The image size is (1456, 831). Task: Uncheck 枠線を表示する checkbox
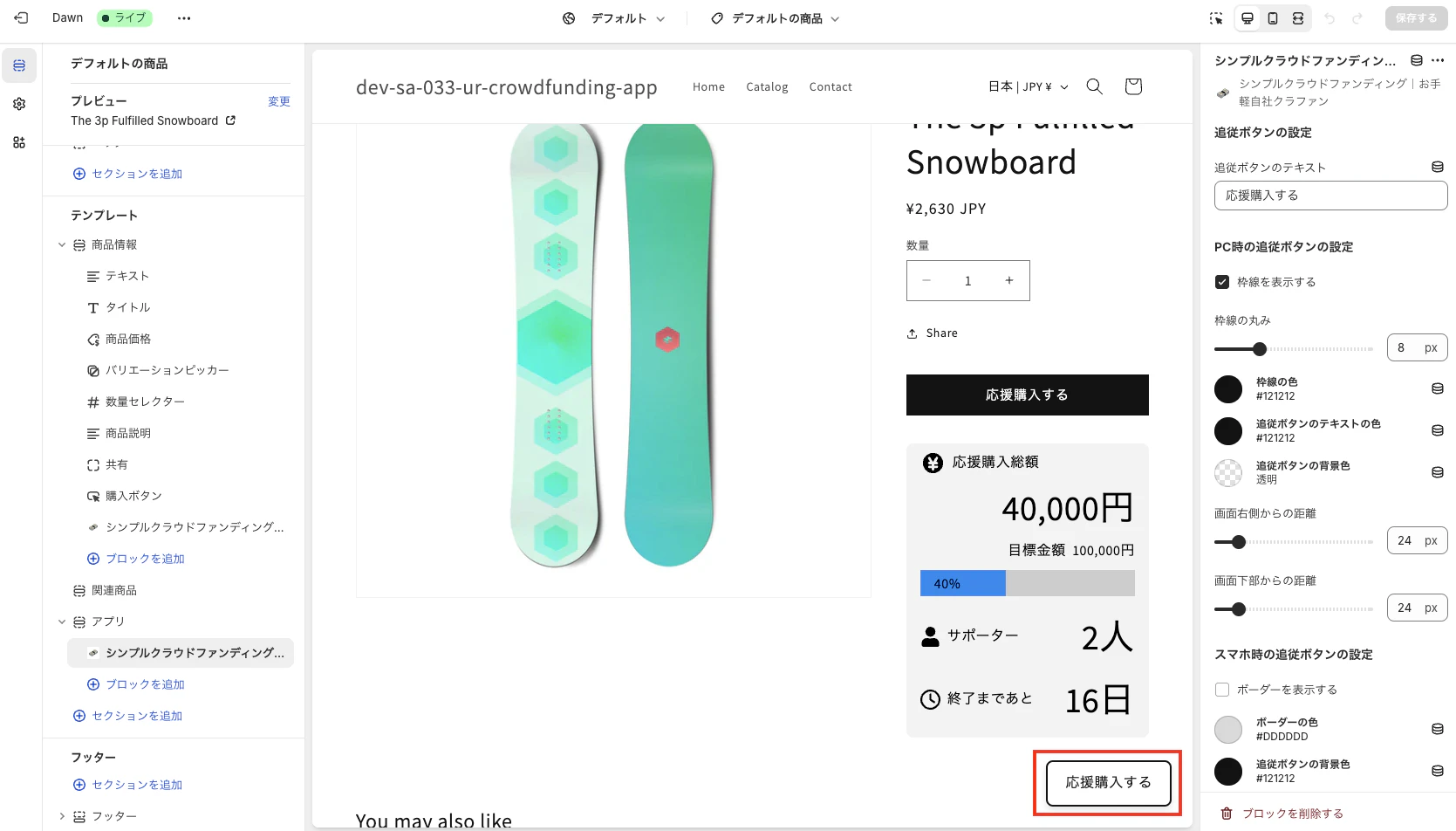point(1222,282)
